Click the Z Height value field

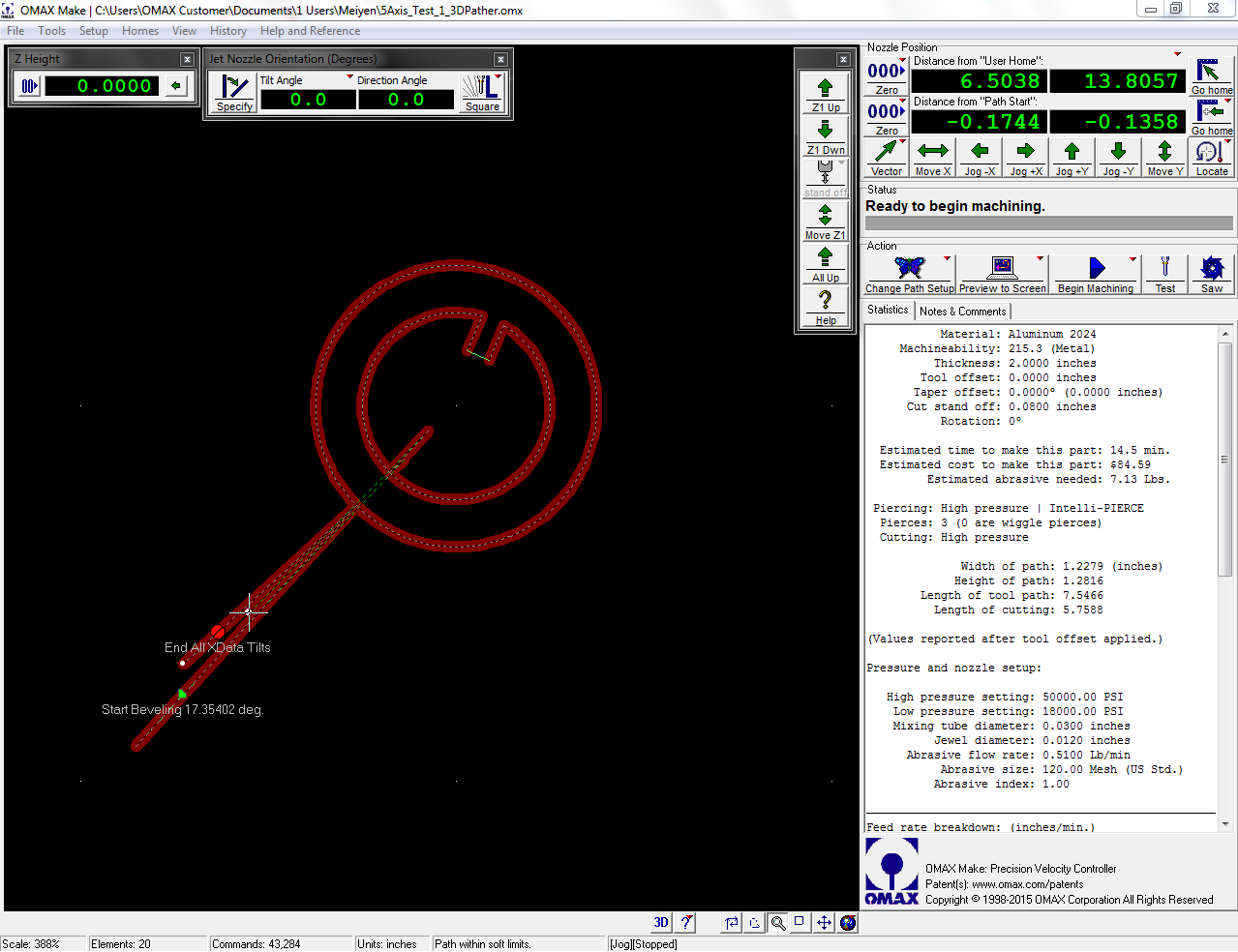[102, 86]
